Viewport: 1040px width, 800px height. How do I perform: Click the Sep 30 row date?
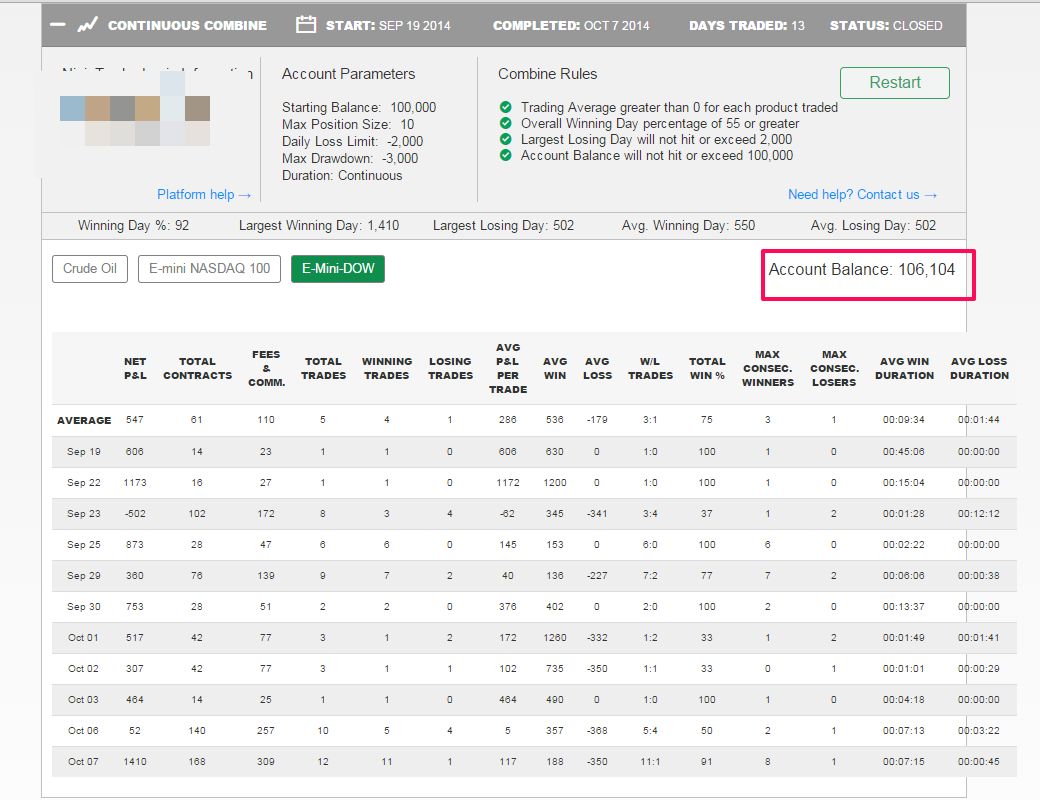click(x=84, y=606)
